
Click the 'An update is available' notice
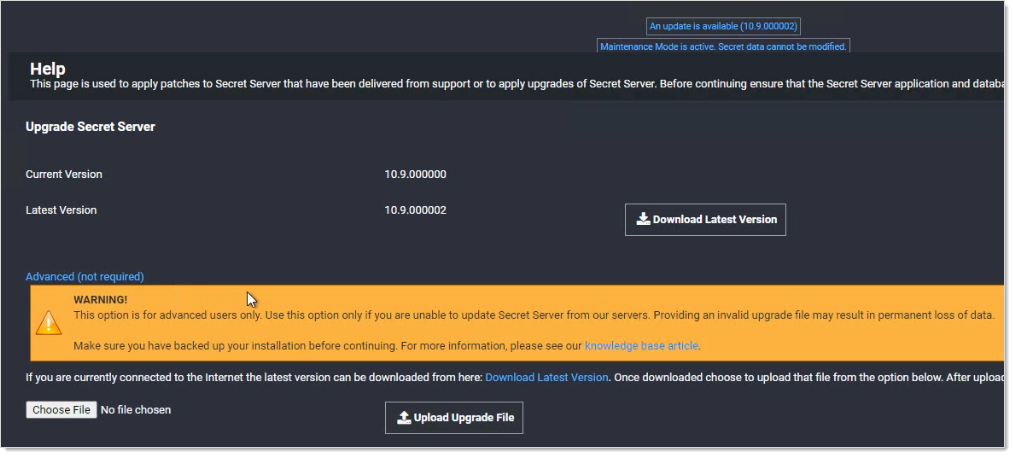pos(723,26)
